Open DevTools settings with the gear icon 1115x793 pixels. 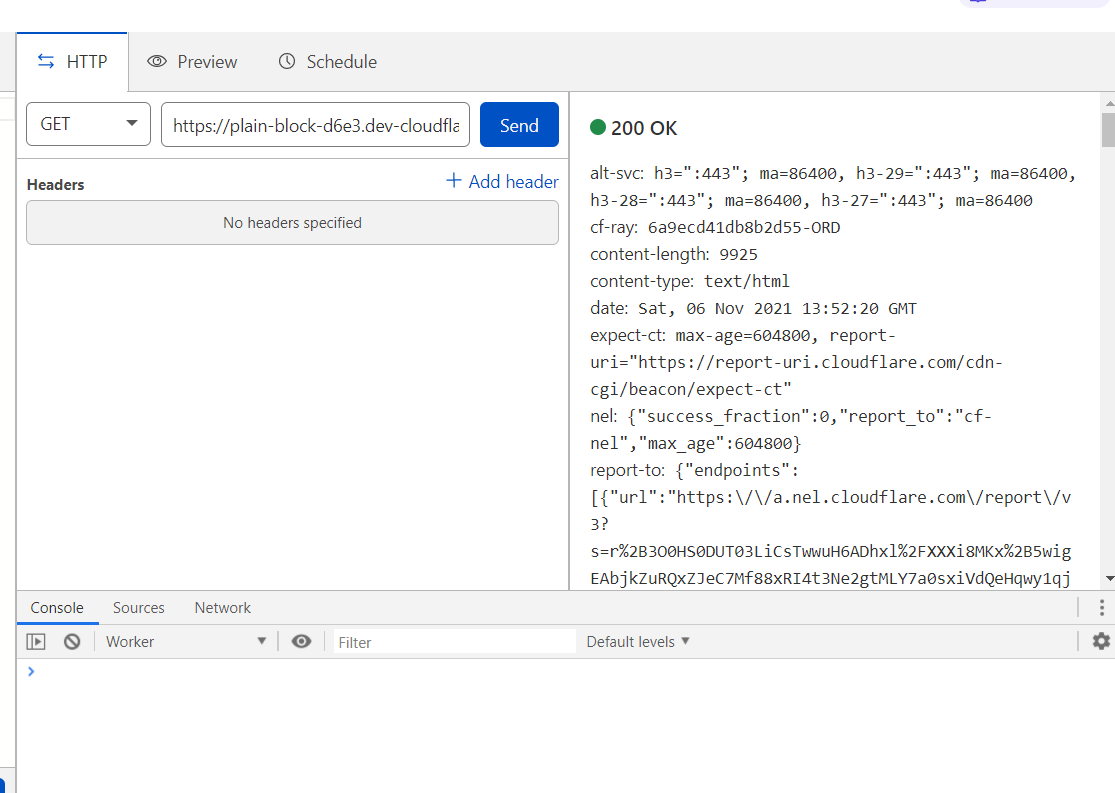pyautogui.click(x=1100, y=641)
